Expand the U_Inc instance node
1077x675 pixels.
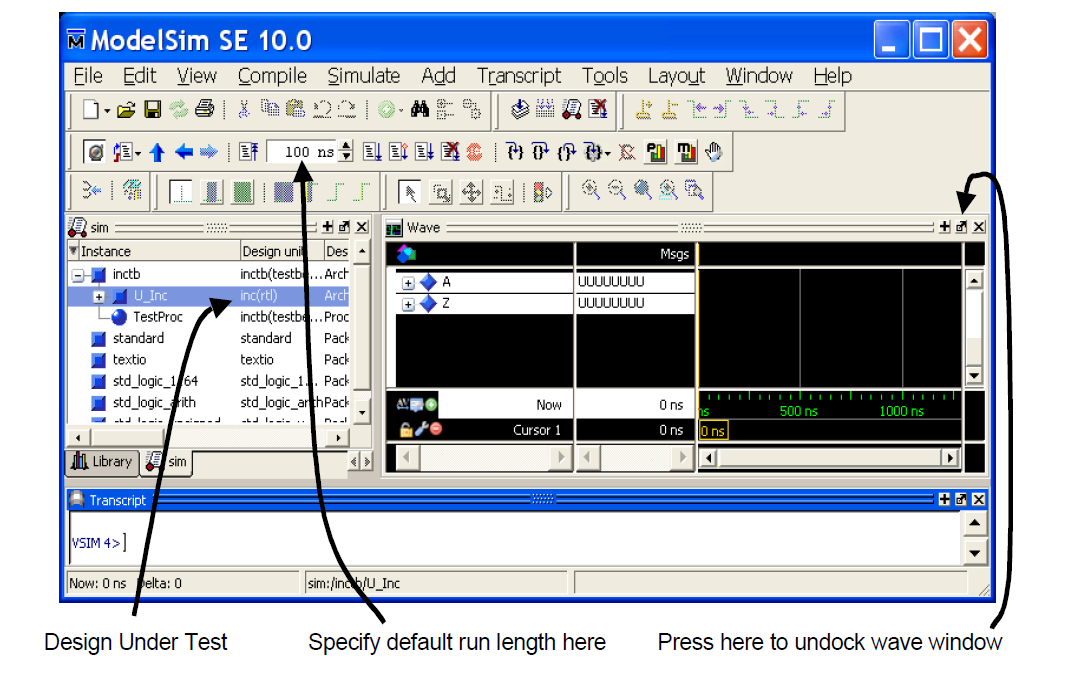[x=99, y=297]
